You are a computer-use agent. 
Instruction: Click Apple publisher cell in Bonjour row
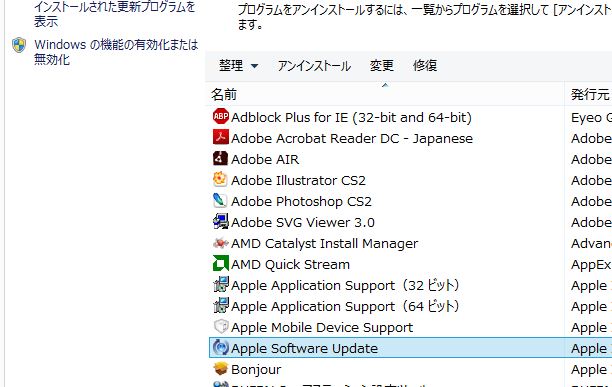point(591,369)
